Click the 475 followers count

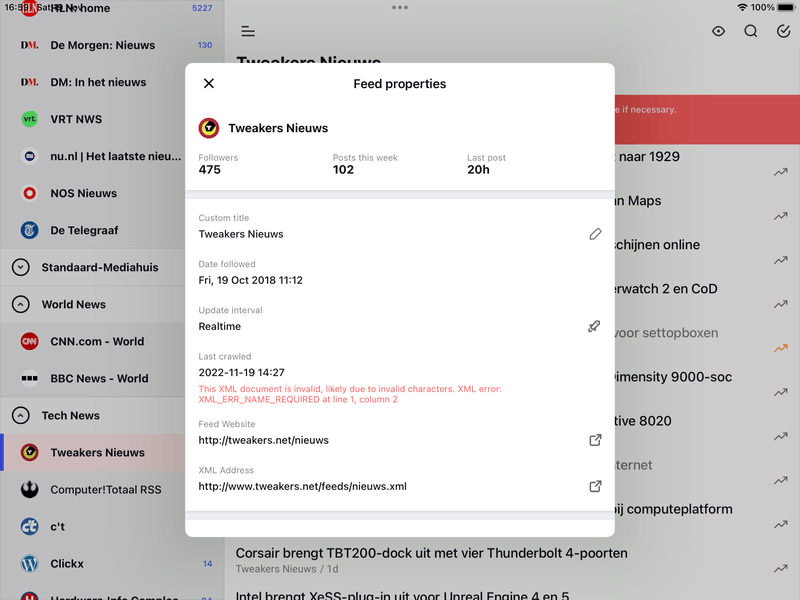[210, 169]
